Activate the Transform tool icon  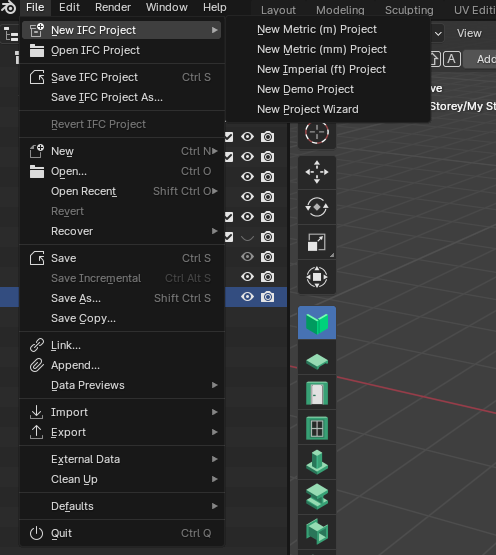click(x=317, y=277)
